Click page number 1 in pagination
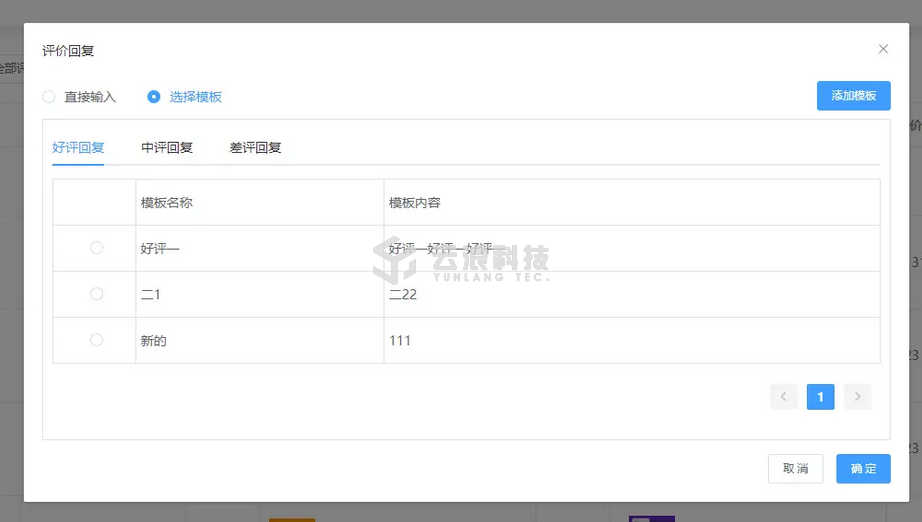 point(820,397)
